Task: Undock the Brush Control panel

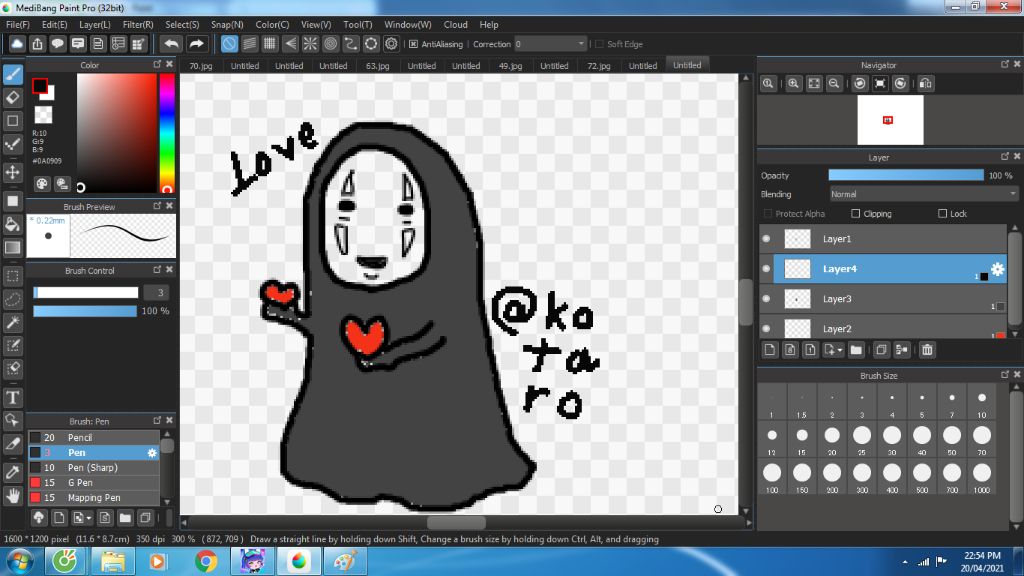Action: (x=157, y=269)
